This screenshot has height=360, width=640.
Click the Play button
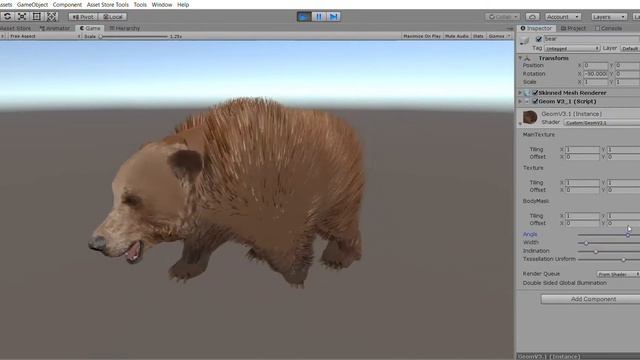[x=304, y=17]
